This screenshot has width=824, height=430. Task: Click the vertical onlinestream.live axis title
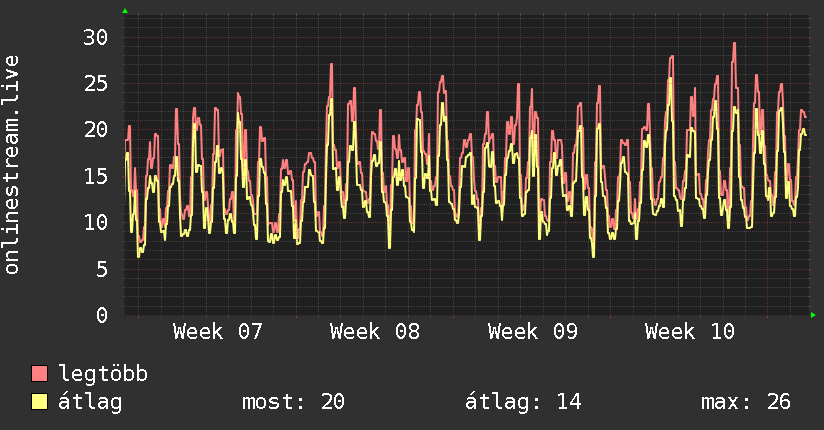pos(12,165)
